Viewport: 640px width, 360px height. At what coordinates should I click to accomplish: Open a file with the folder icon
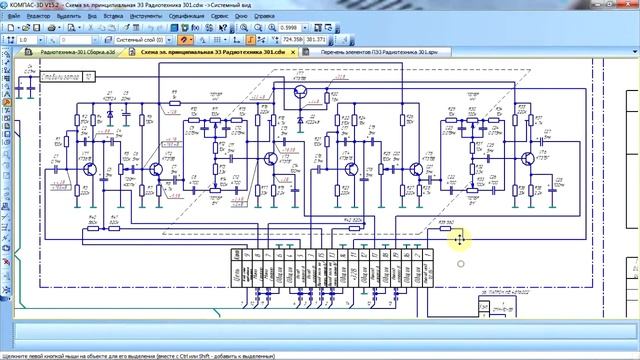click(26, 28)
